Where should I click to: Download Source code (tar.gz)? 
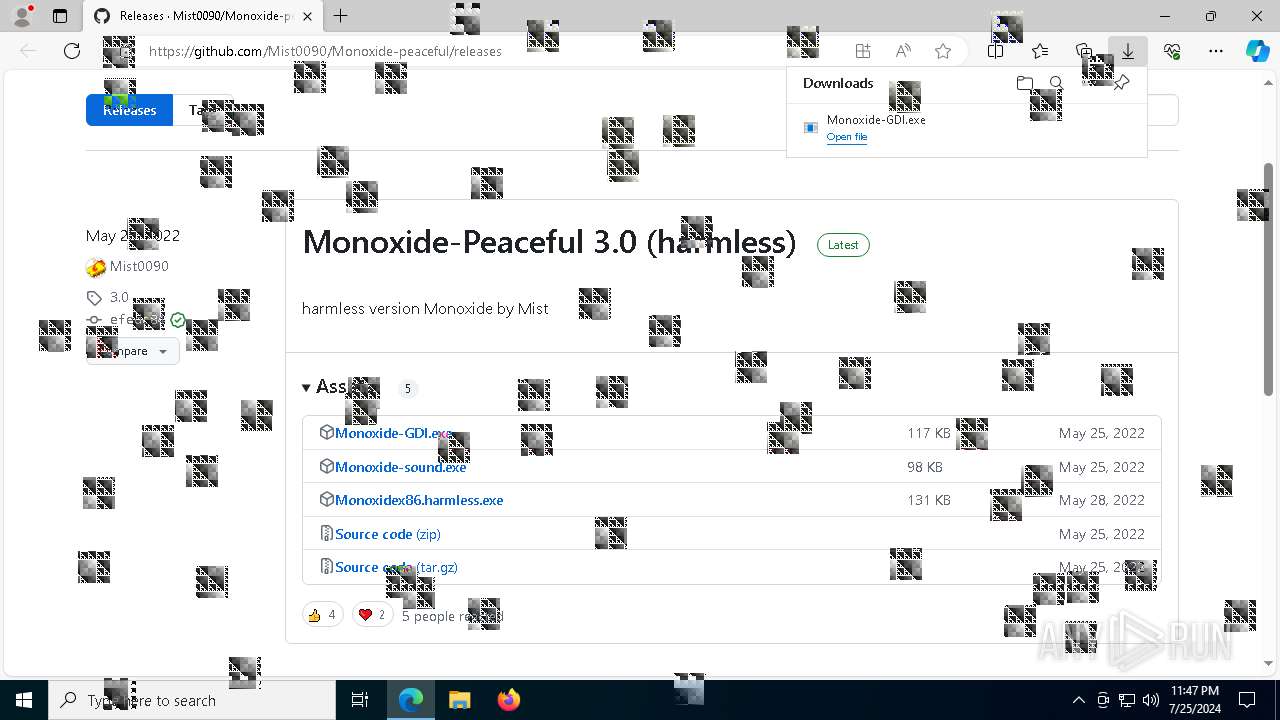(x=396, y=567)
